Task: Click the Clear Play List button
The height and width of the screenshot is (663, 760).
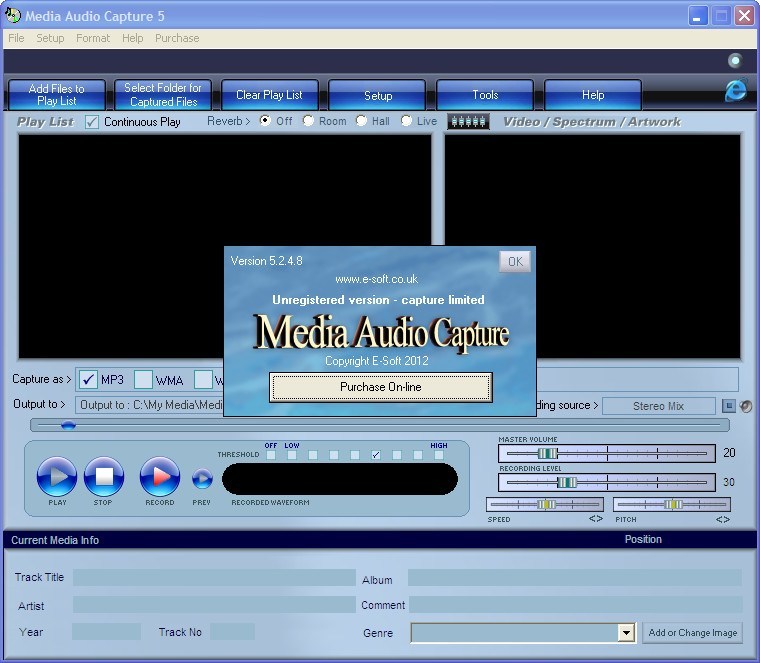Action: (269, 95)
